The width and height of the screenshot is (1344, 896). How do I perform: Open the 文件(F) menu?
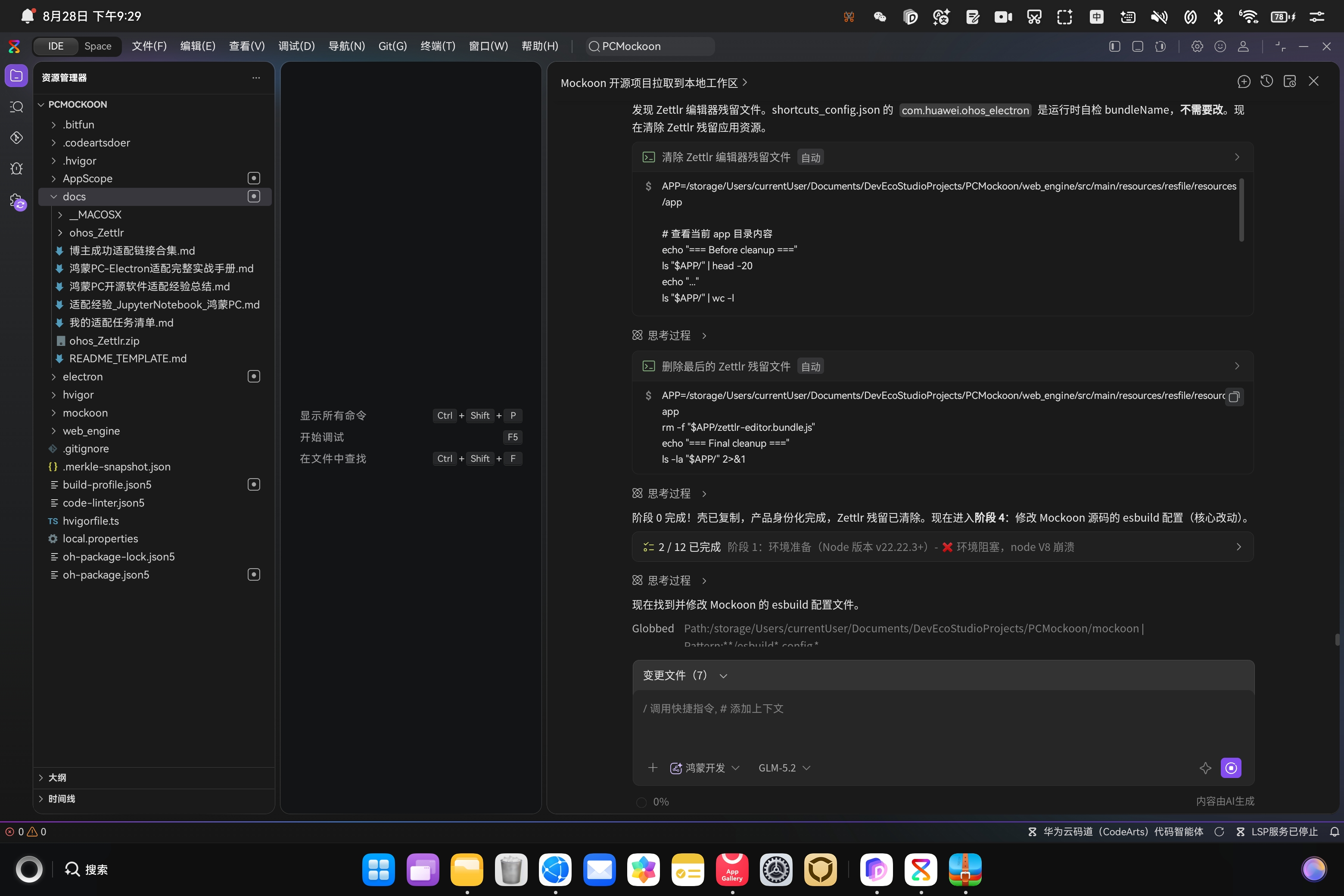[149, 46]
